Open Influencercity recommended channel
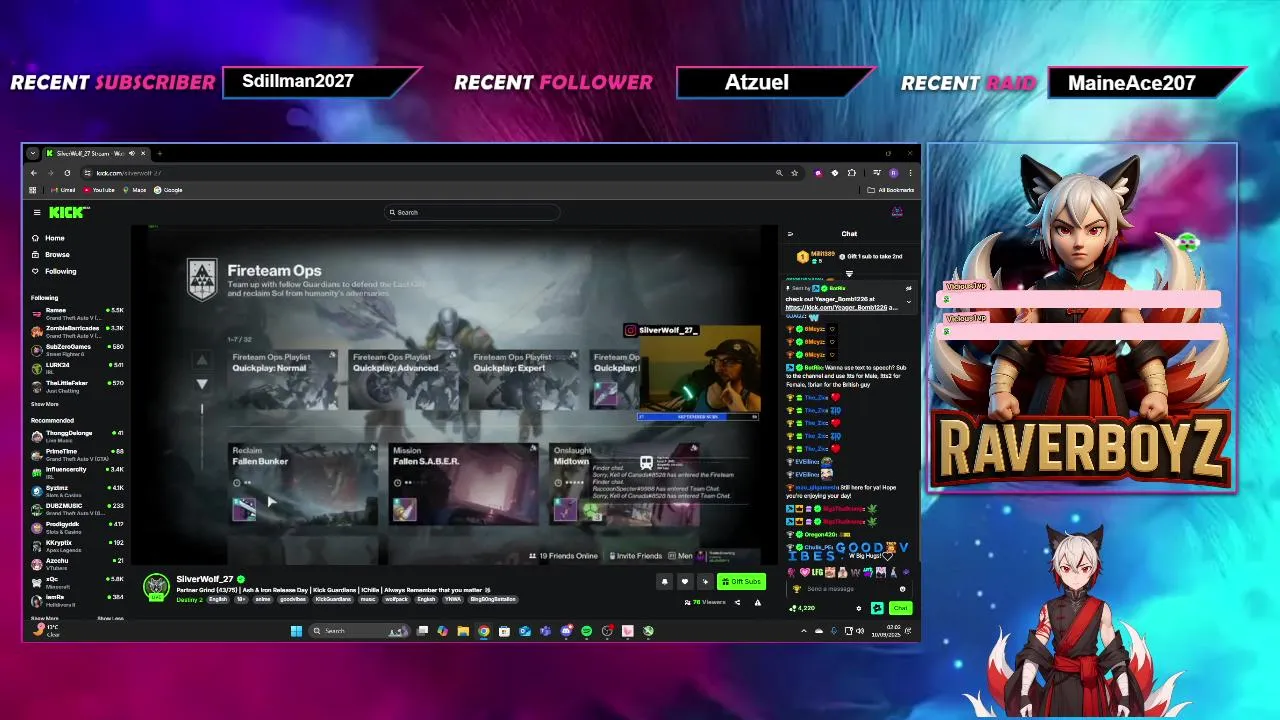The height and width of the screenshot is (720, 1280). click(77, 472)
